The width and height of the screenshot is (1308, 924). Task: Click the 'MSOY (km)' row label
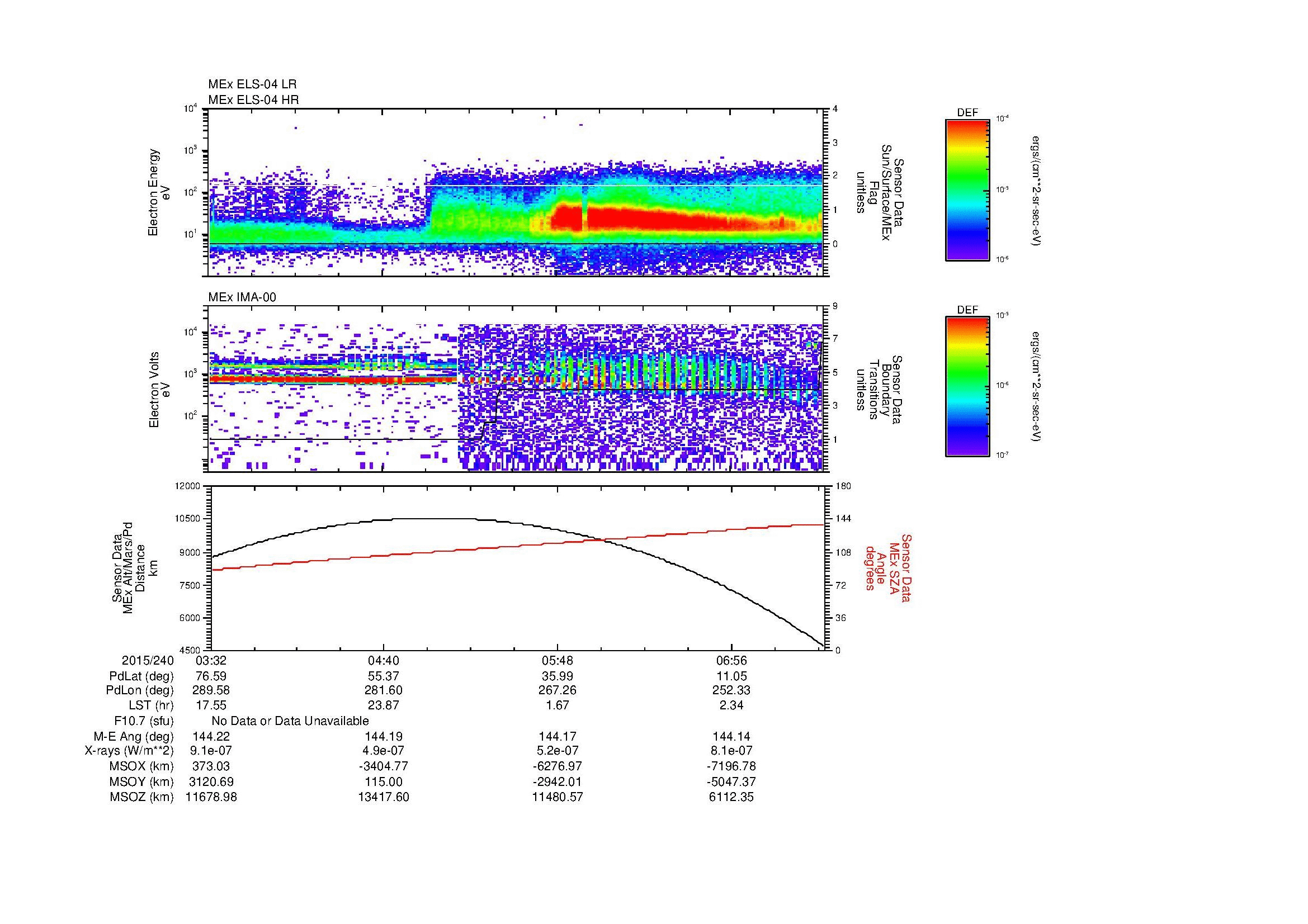[141, 781]
